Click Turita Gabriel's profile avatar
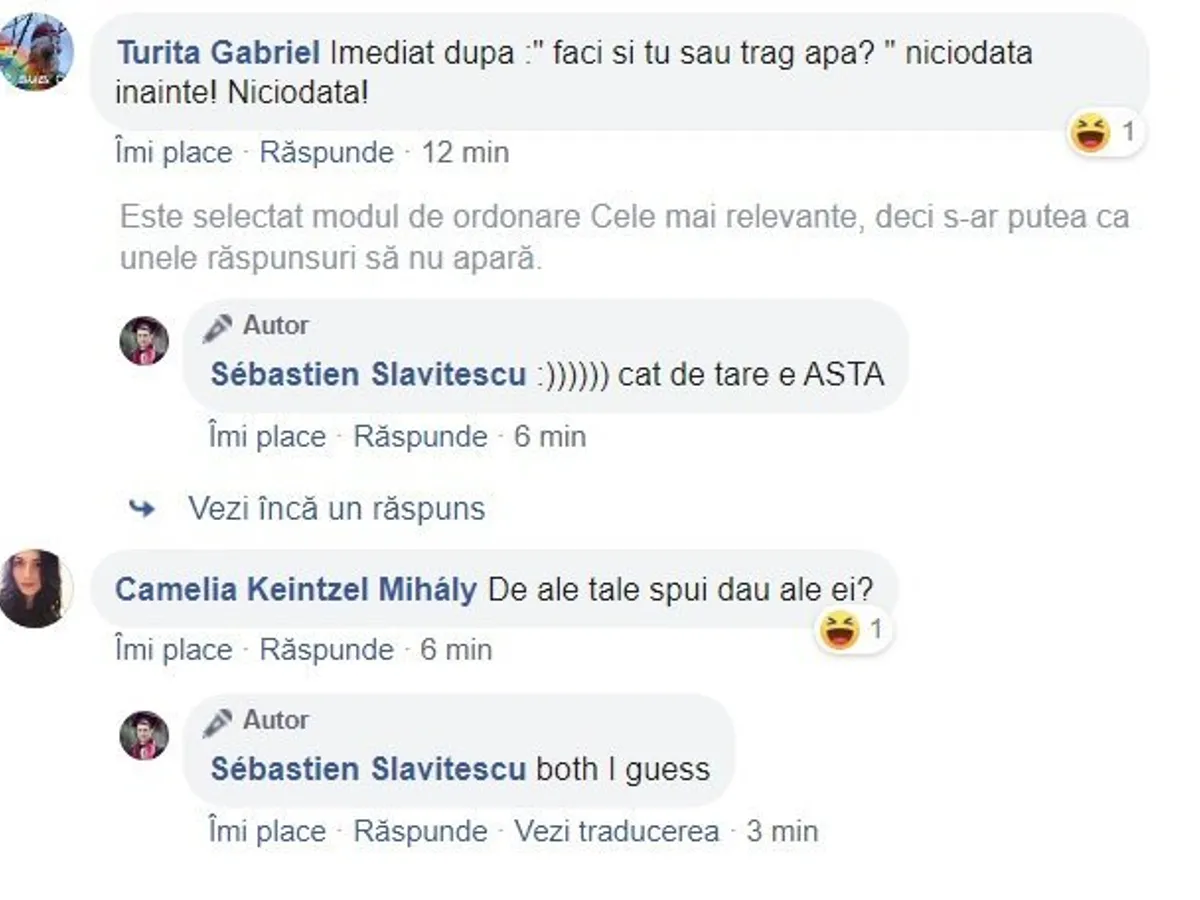Screen dimensions: 1200x900 (x=36, y=52)
